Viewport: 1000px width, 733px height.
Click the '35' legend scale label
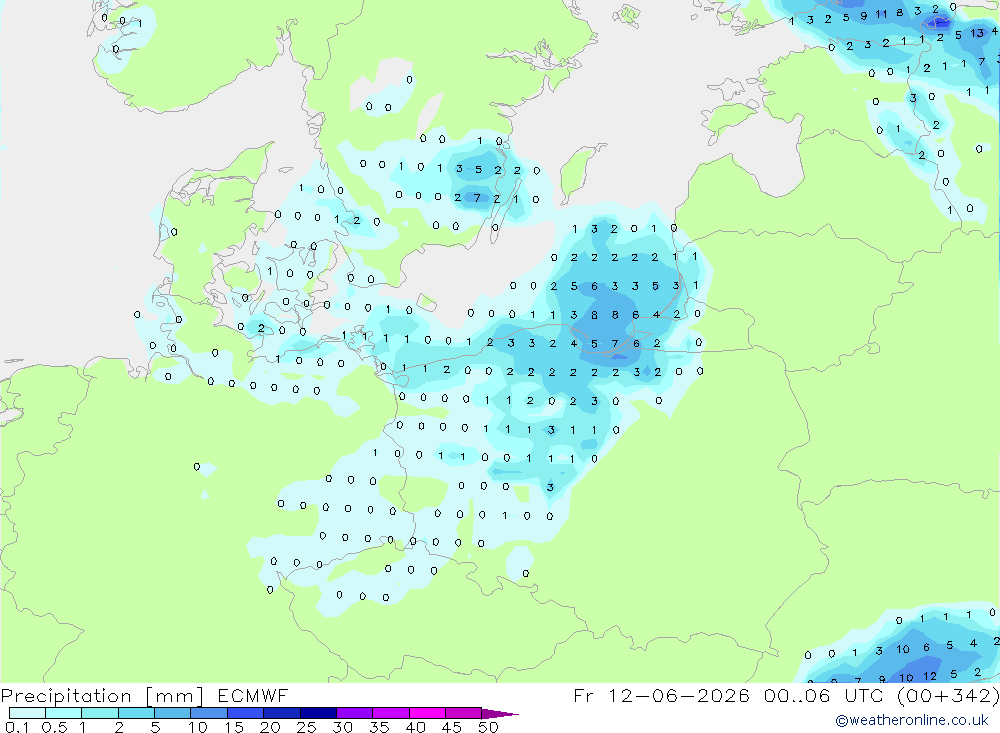(379, 727)
